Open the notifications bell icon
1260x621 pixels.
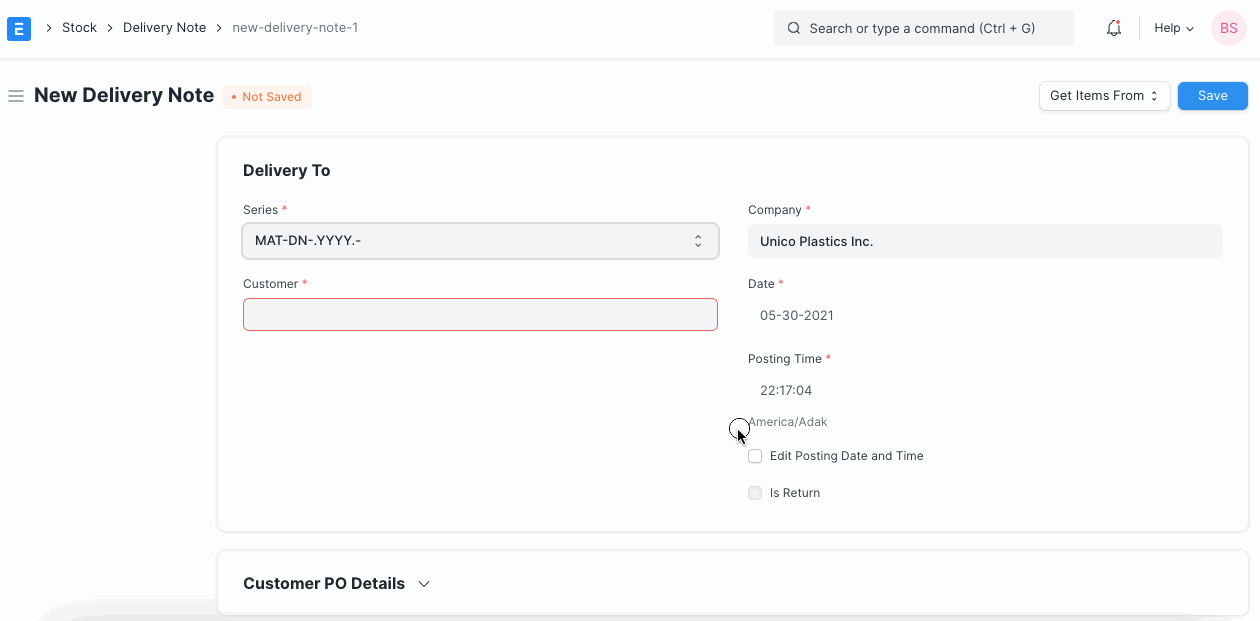click(1113, 29)
